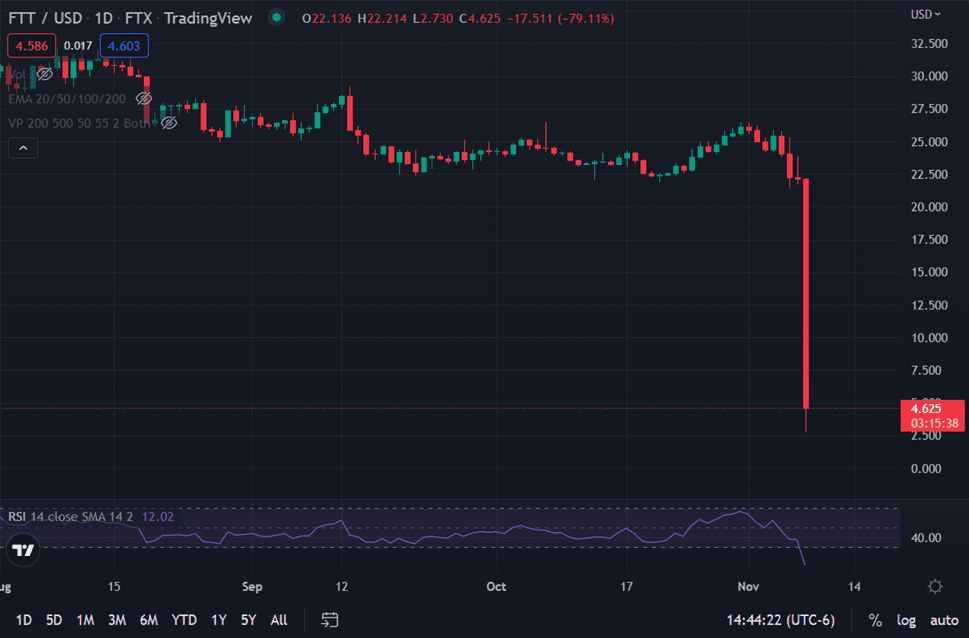Toggle log scale mode

(906, 620)
